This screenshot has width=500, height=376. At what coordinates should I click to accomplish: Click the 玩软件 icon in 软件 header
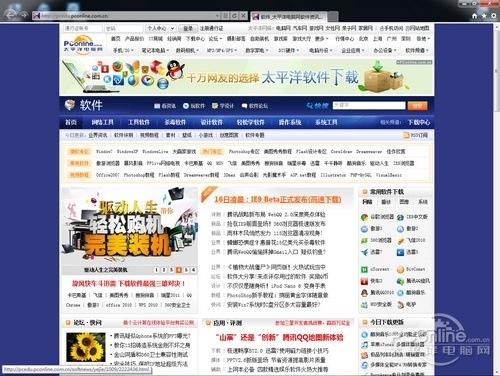[186, 106]
